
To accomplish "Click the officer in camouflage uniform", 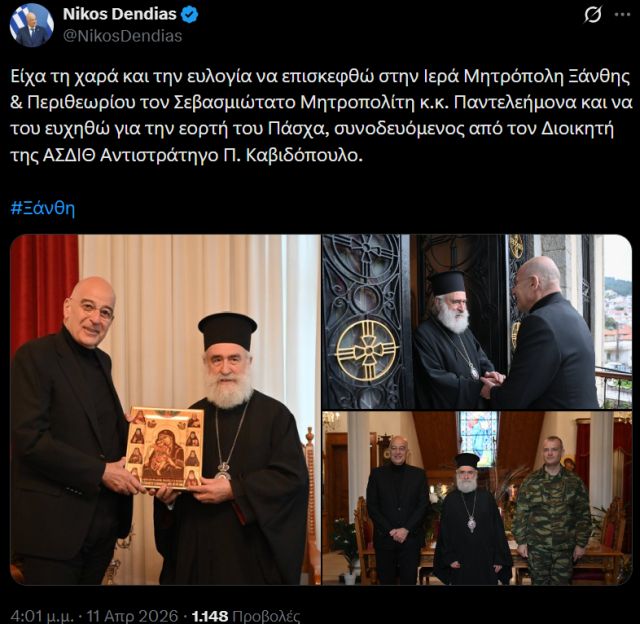I will point(552,510).
